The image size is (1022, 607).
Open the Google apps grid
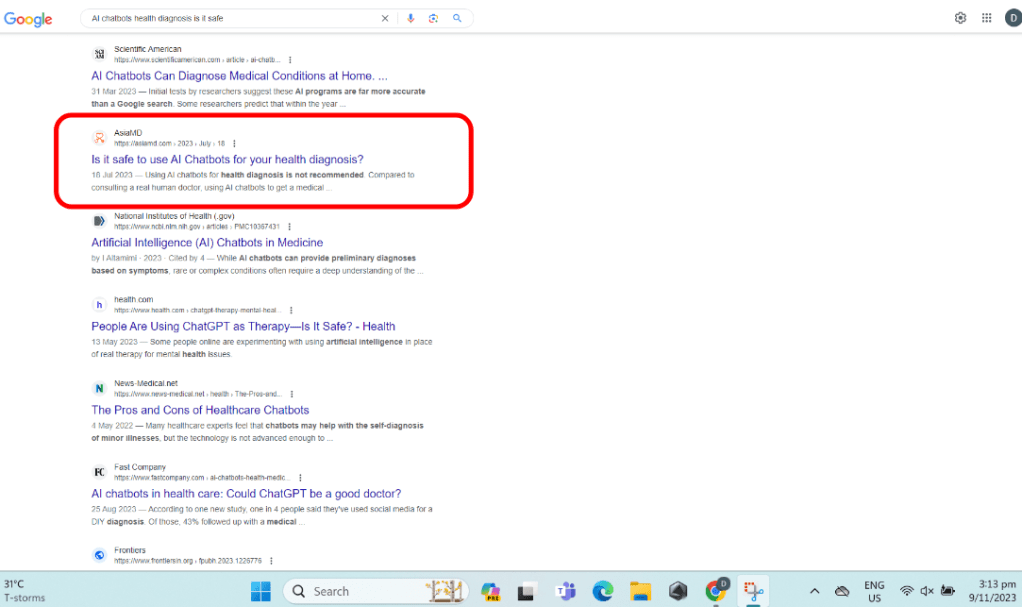(x=986, y=18)
